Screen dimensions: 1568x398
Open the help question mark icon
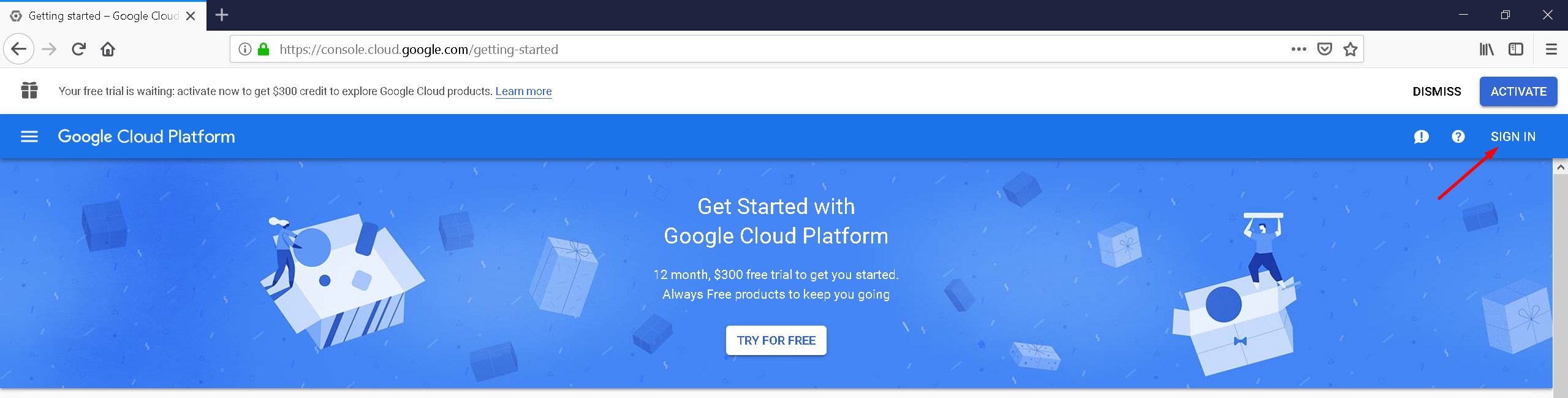coord(1458,137)
